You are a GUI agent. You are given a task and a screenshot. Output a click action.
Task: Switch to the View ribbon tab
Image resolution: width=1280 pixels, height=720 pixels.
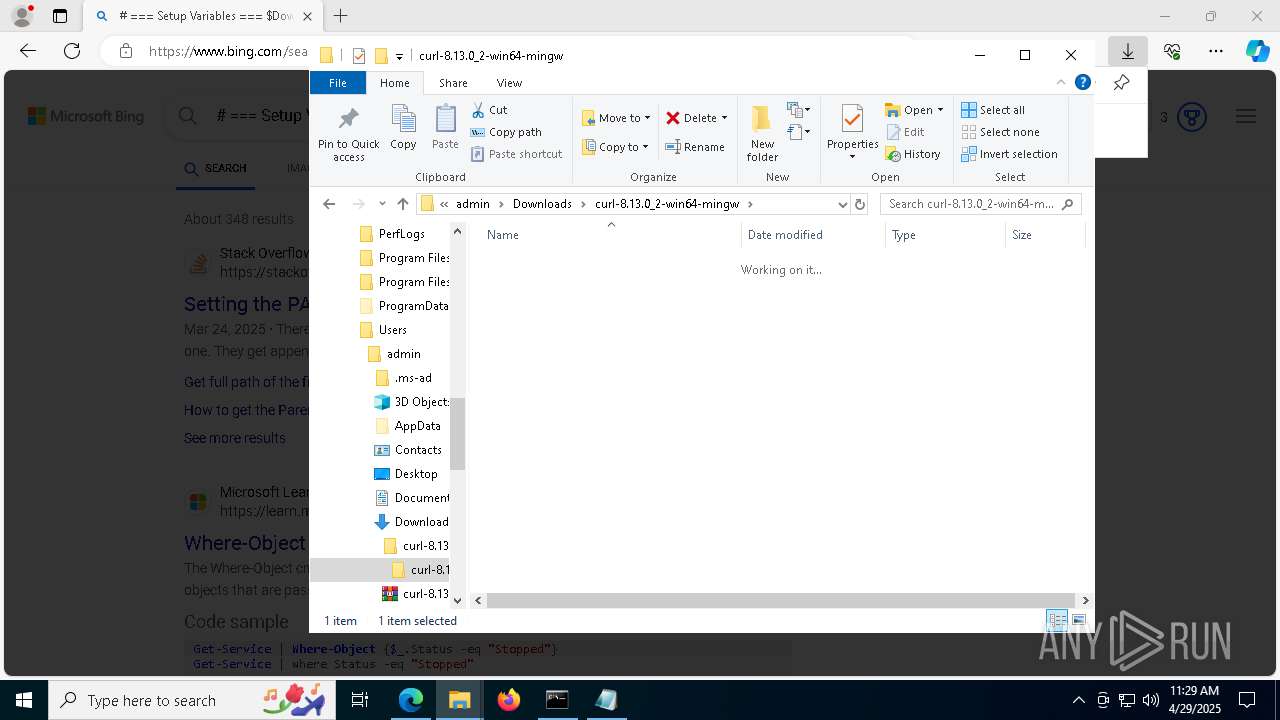point(509,83)
